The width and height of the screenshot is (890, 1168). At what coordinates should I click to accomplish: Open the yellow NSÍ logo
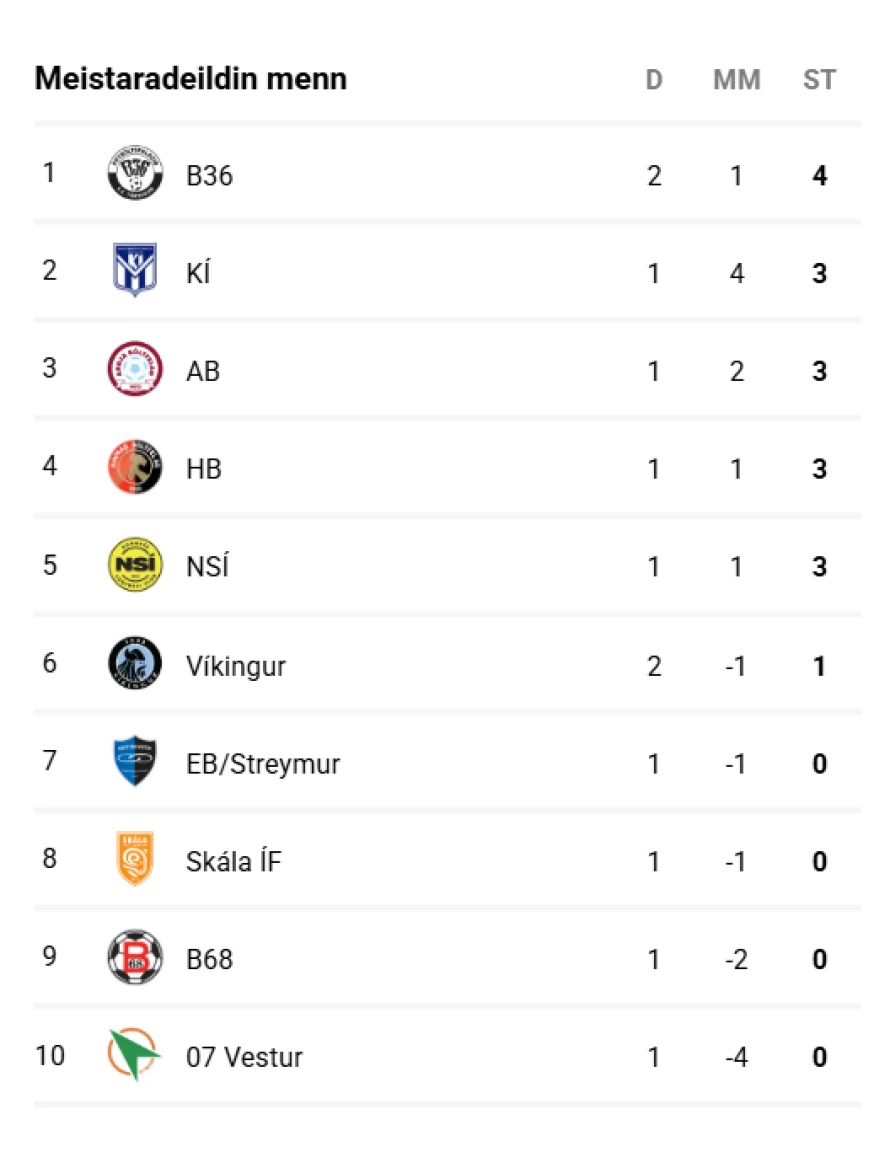tap(135, 566)
